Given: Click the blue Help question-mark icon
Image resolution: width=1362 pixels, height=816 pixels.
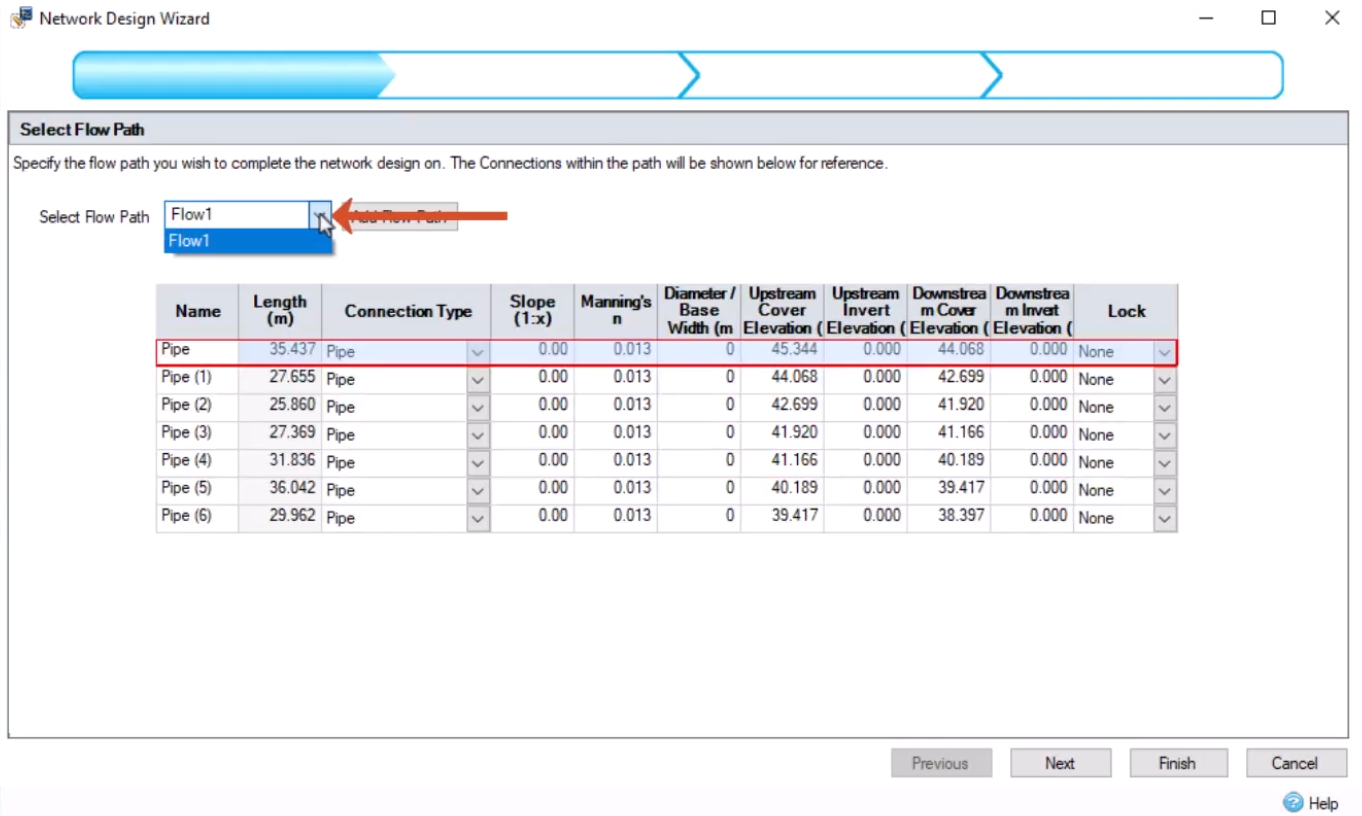Looking at the screenshot, I should click(1293, 802).
